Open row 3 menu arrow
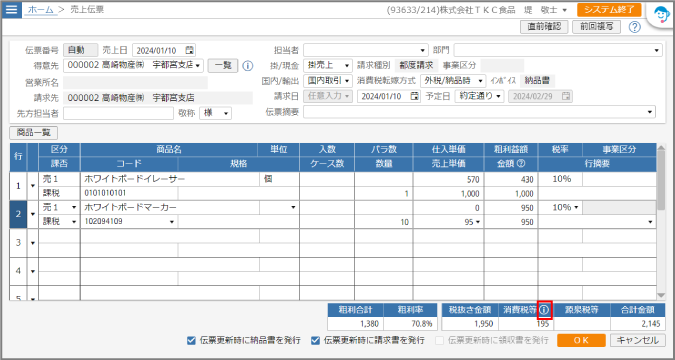The image size is (675, 360). point(32,243)
